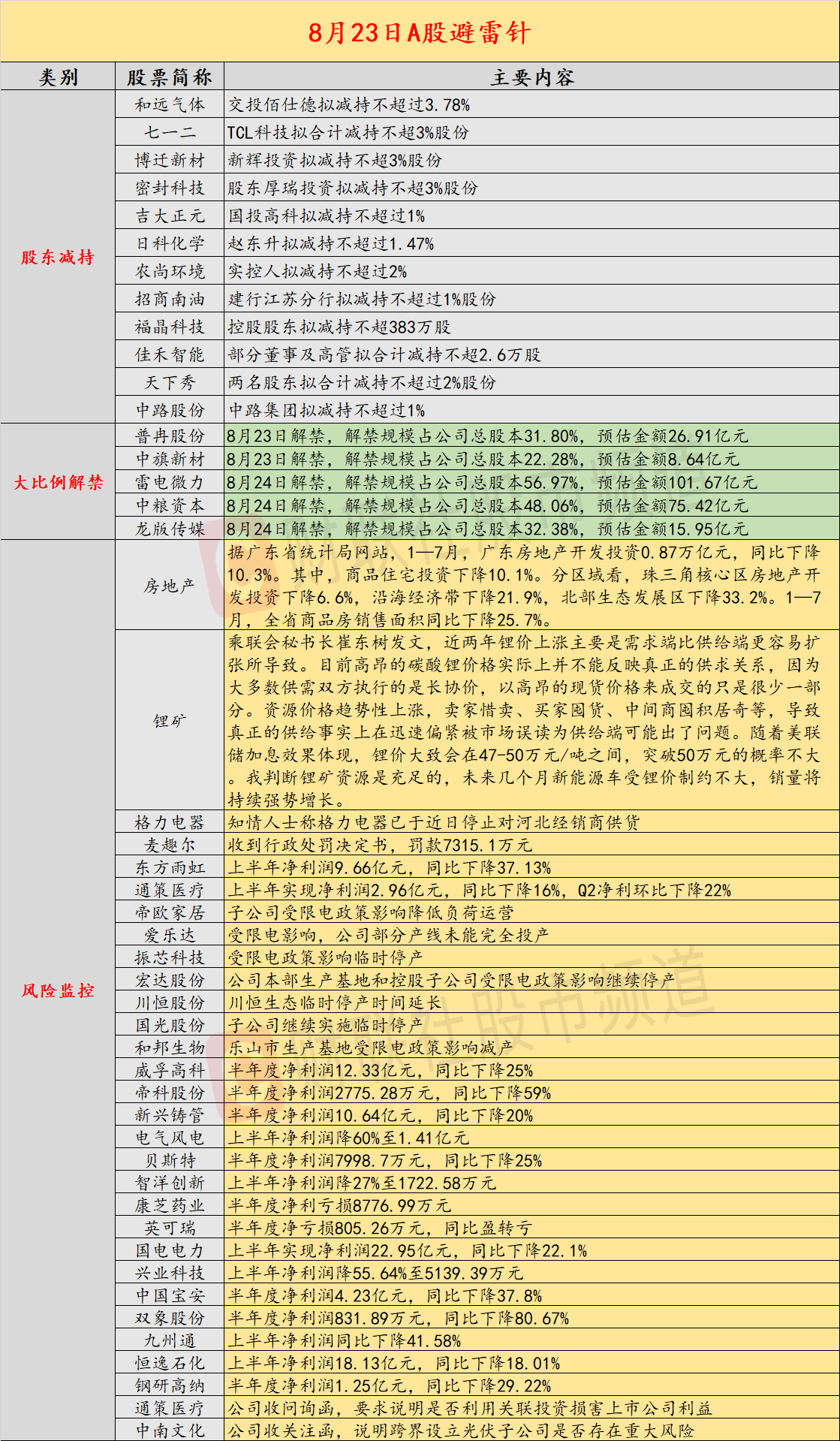This screenshot has width=840, height=1441.
Task: Select stock name 和邦生物
Action: click(x=170, y=1048)
